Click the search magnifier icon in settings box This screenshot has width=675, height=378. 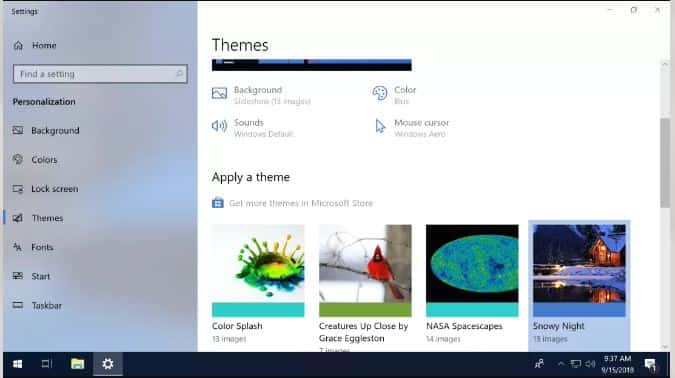[x=180, y=74]
